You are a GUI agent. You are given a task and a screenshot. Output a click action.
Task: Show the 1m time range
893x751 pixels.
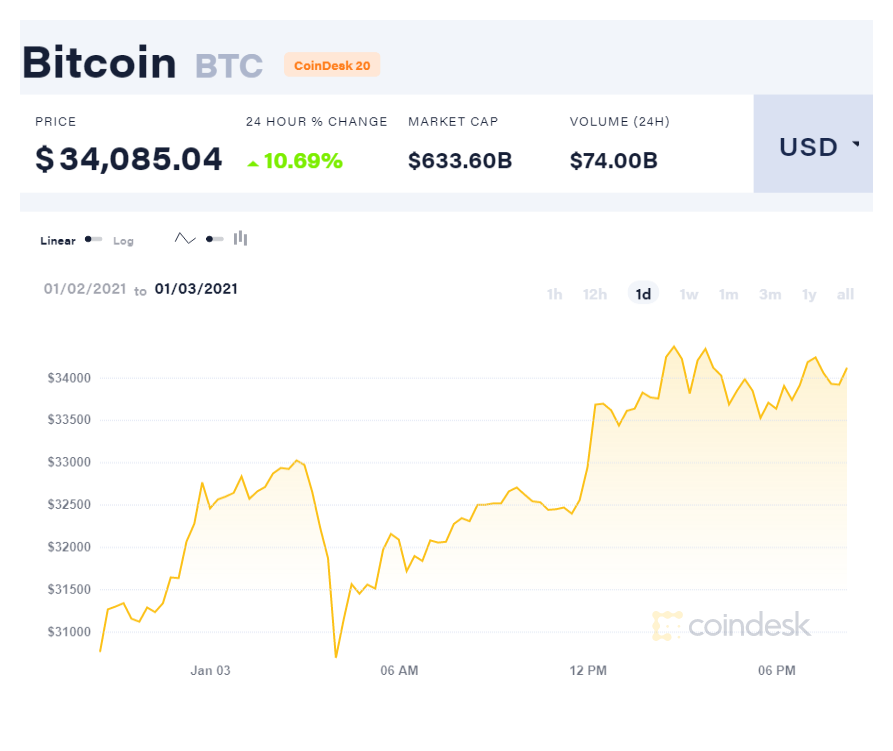(x=728, y=294)
